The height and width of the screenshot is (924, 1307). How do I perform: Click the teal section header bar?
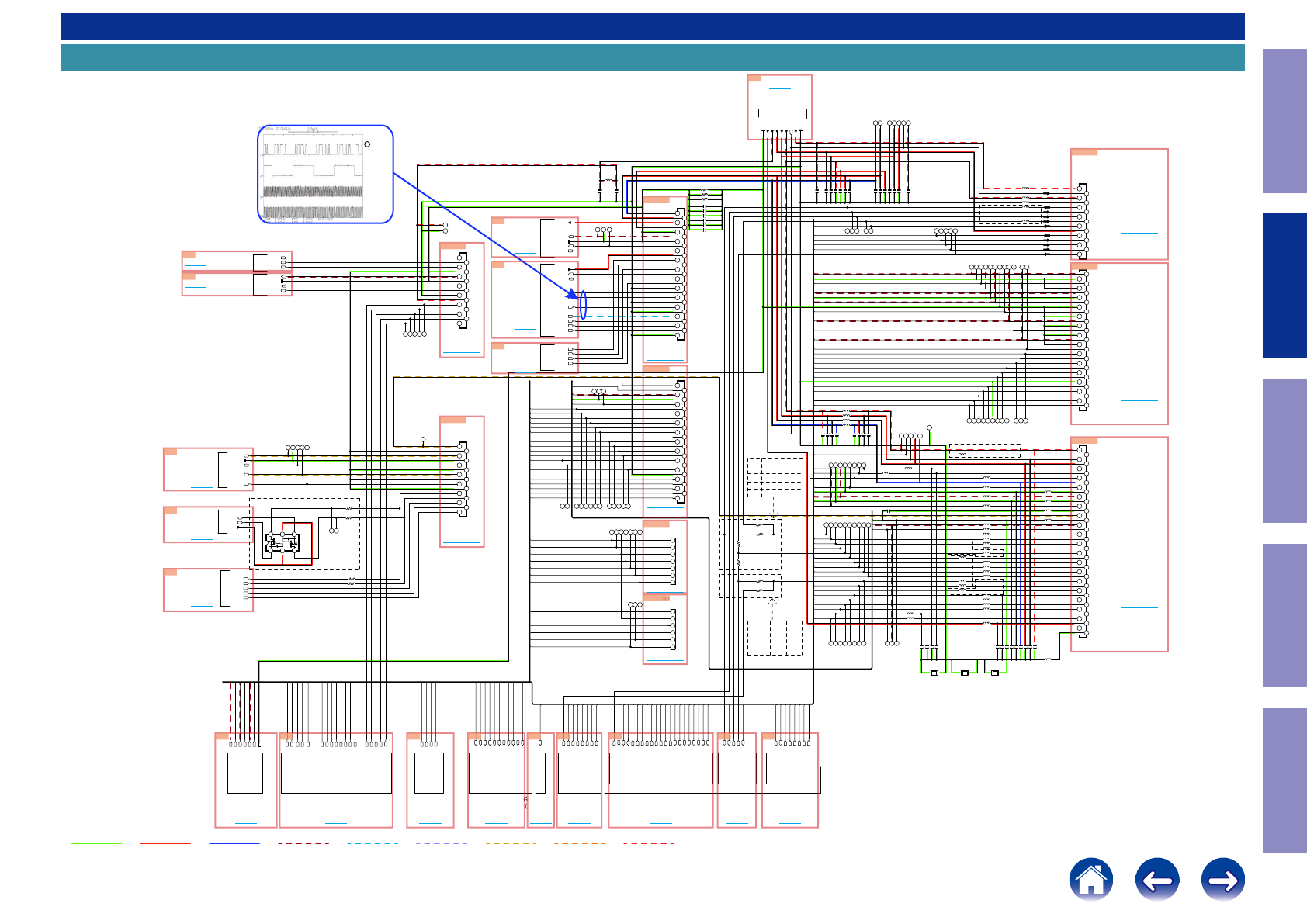click(653, 57)
